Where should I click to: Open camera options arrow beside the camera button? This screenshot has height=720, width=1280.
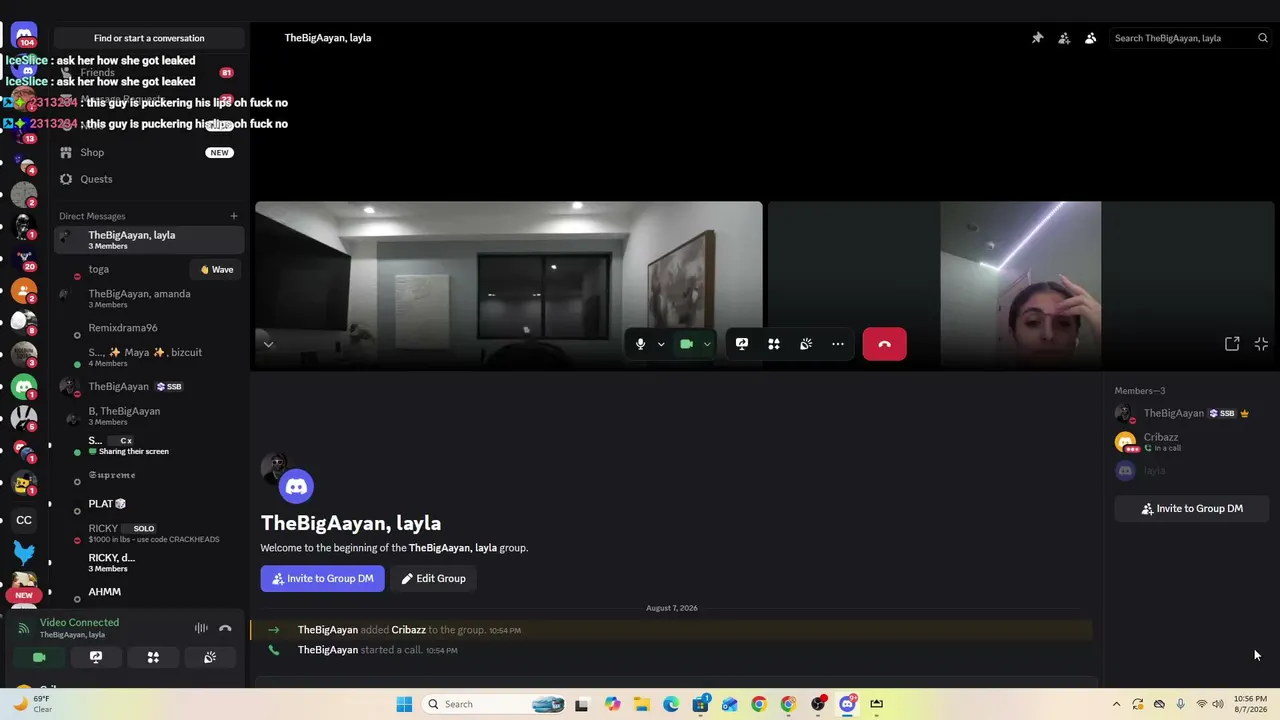tap(707, 345)
